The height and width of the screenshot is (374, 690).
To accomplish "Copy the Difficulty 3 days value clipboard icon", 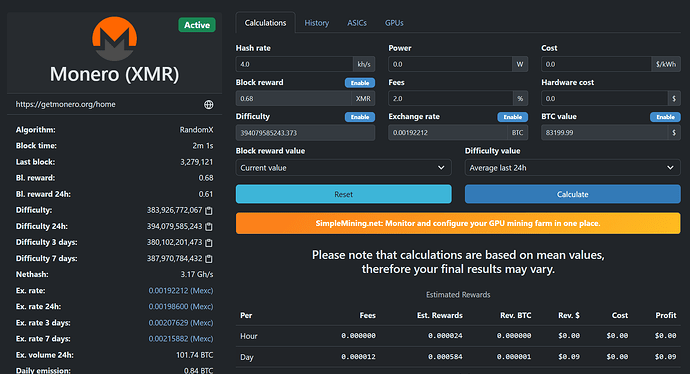I will click(x=209, y=243).
